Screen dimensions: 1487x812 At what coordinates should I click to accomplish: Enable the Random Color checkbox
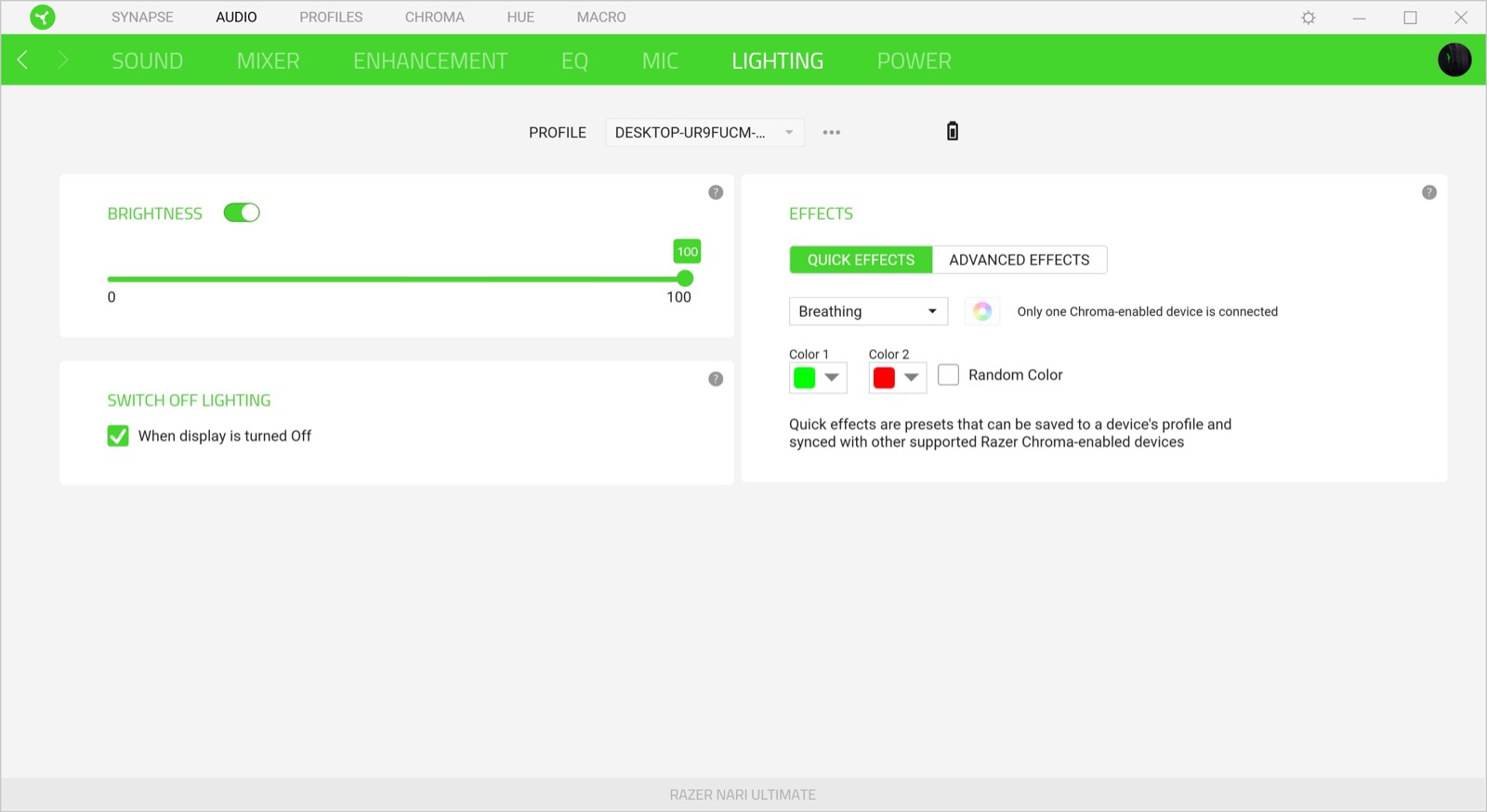tap(948, 374)
